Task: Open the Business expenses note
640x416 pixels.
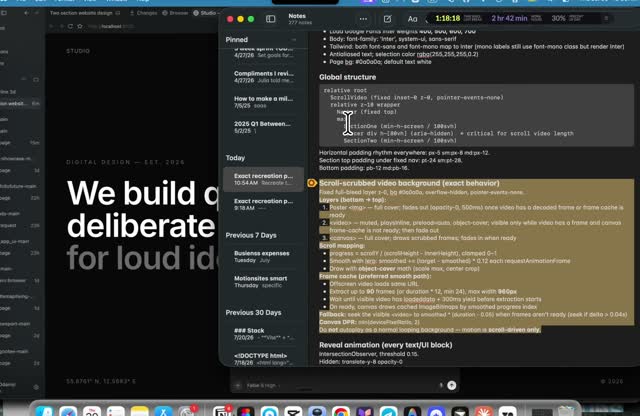Action: pyautogui.click(x=264, y=256)
